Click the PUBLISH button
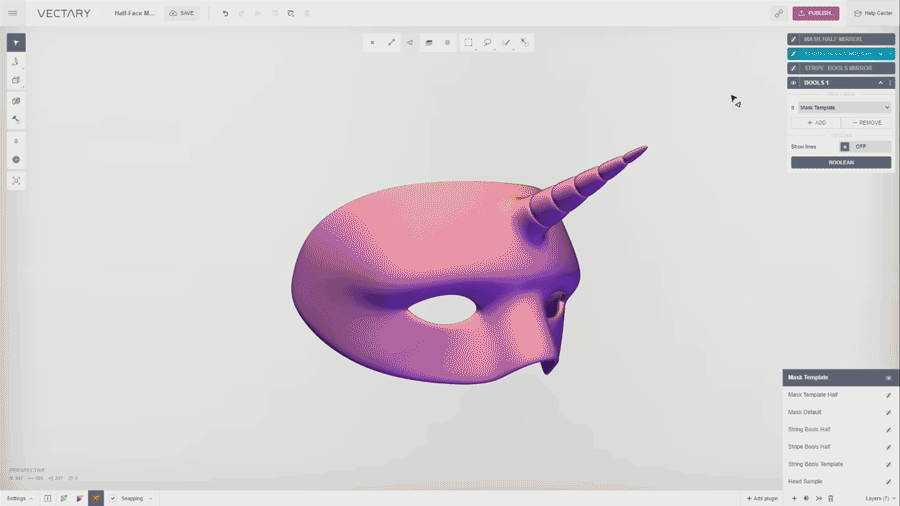This screenshot has width=900, height=506. point(816,14)
